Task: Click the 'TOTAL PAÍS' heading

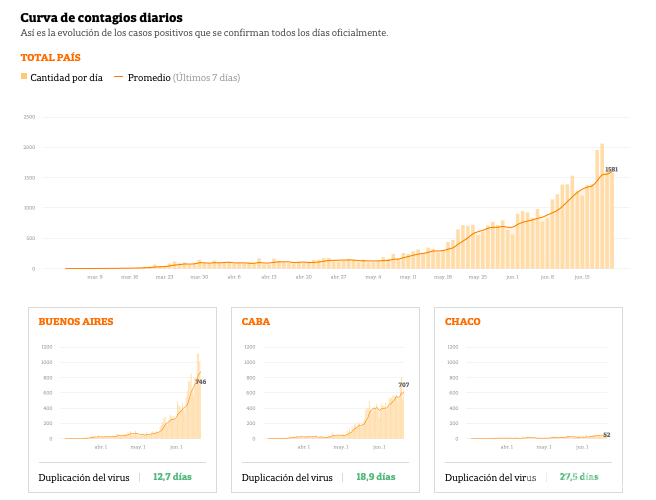Action: click(x=50, y=58)
